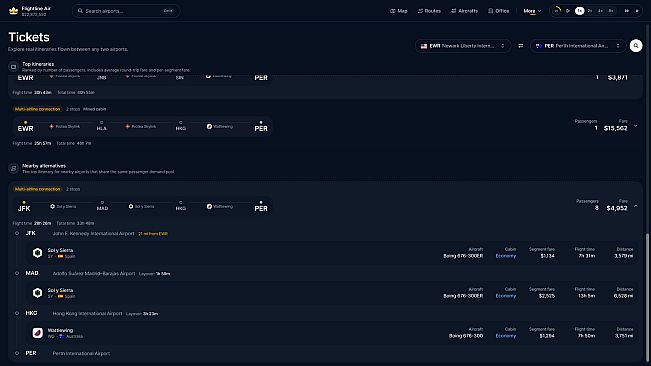Open the Aircrafts page
Screen dimensions: 651x366
464,11
